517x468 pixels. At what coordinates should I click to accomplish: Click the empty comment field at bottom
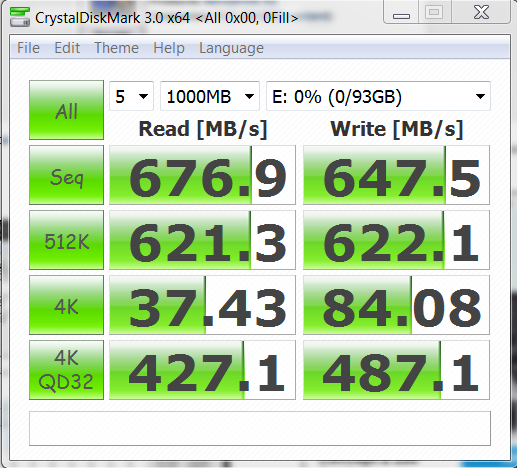(260, 428)
